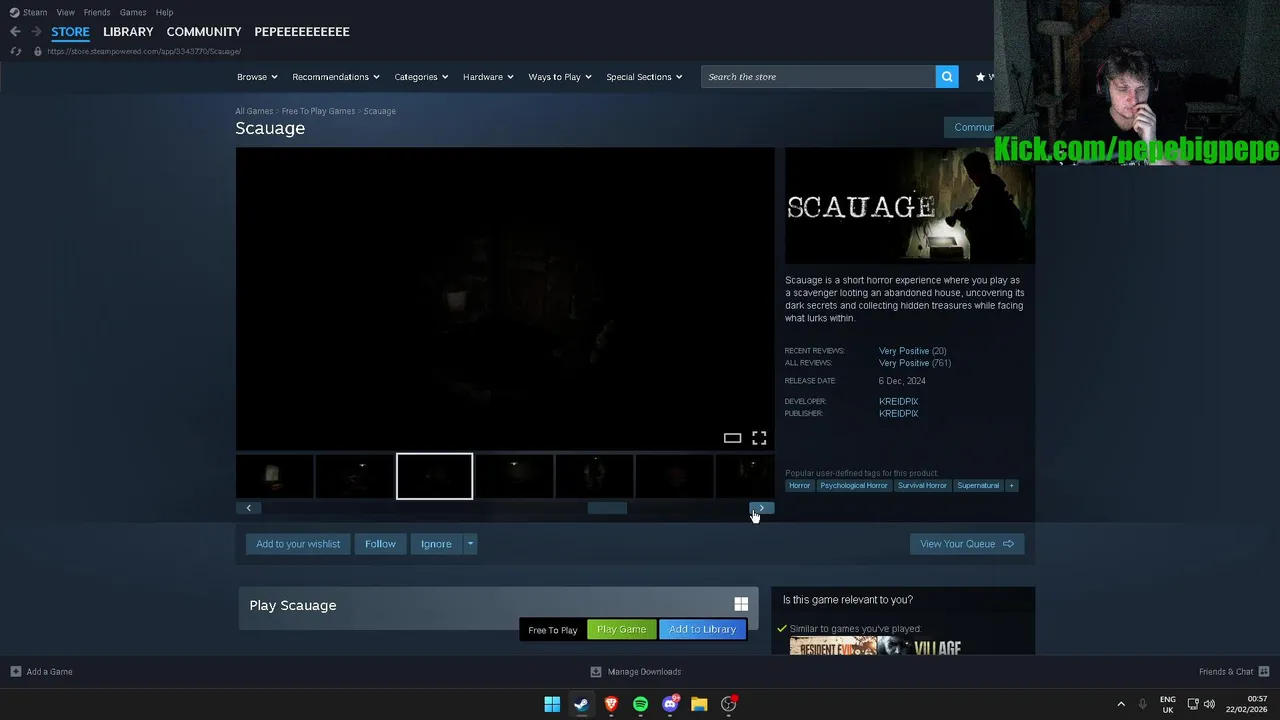
Task: Open the arrow dropdown next to Ignore
Action: tap(470, 544)
